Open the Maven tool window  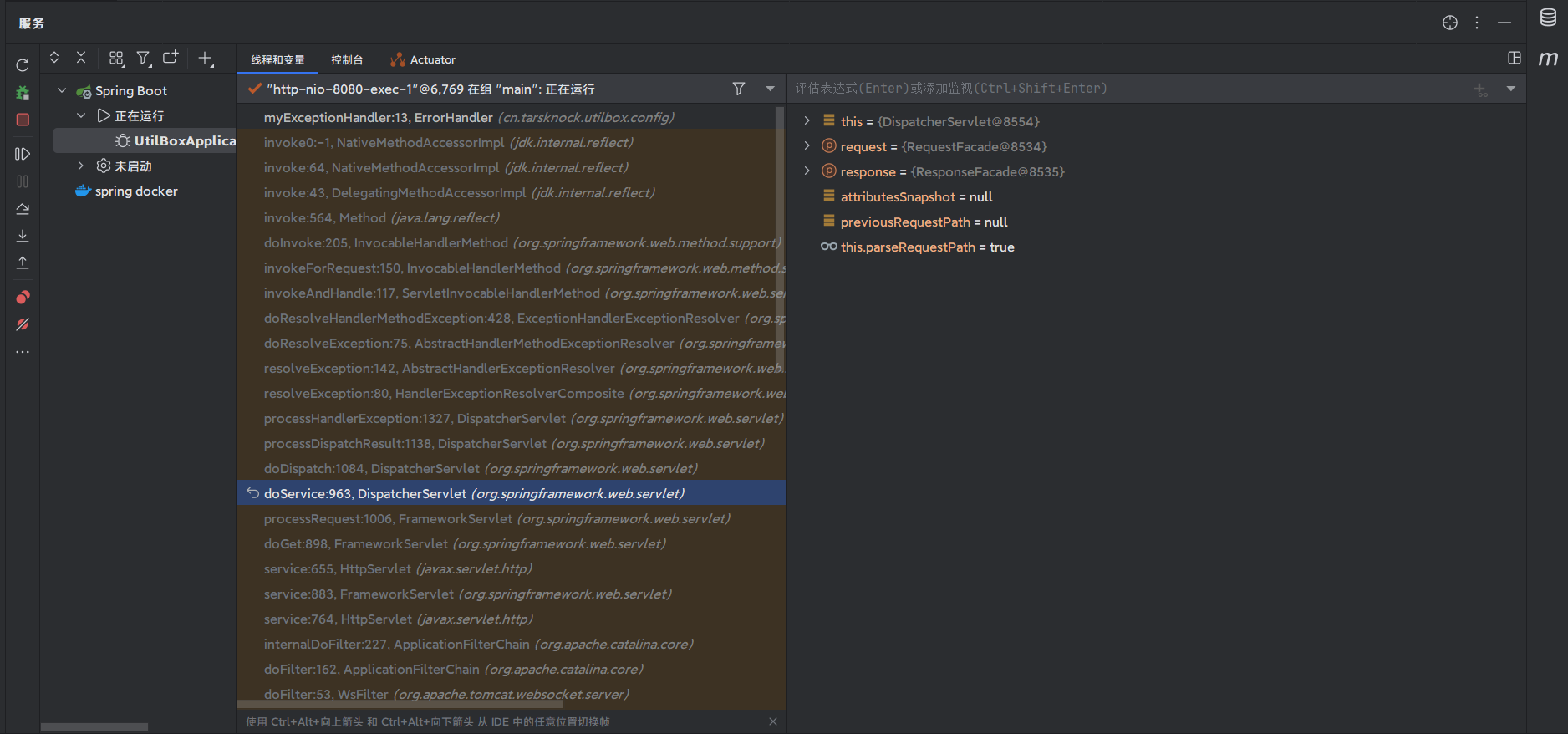1548,59
